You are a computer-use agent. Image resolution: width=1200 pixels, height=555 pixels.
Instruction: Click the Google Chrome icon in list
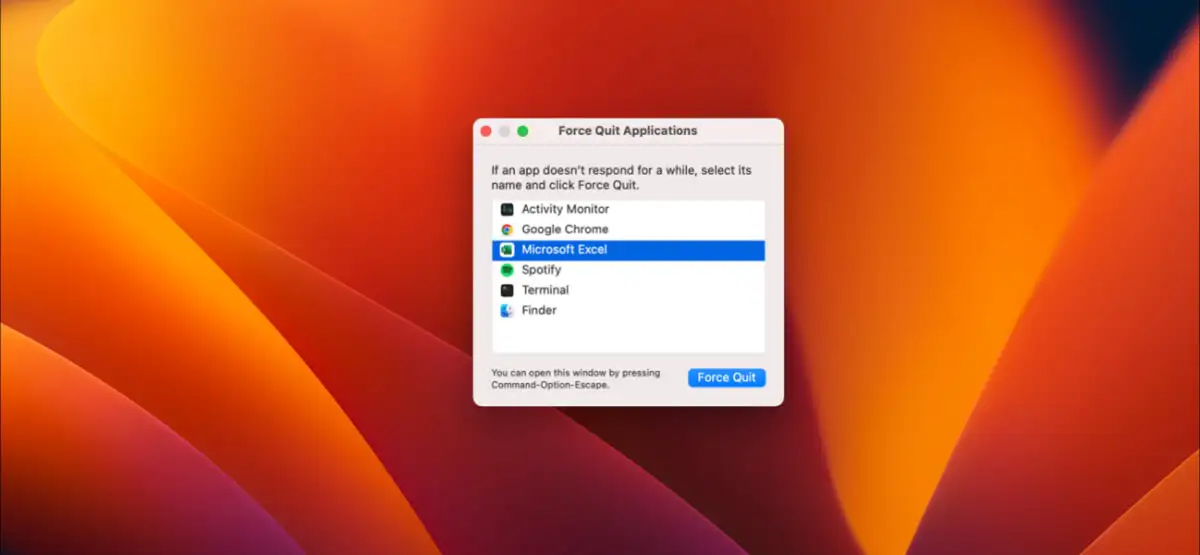[507, 230]
